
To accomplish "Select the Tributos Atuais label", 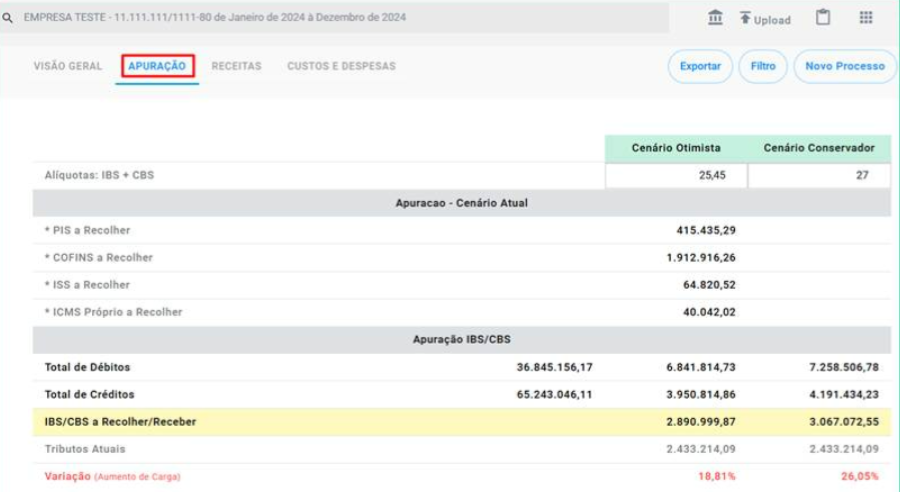I will [x=85, y=449].
